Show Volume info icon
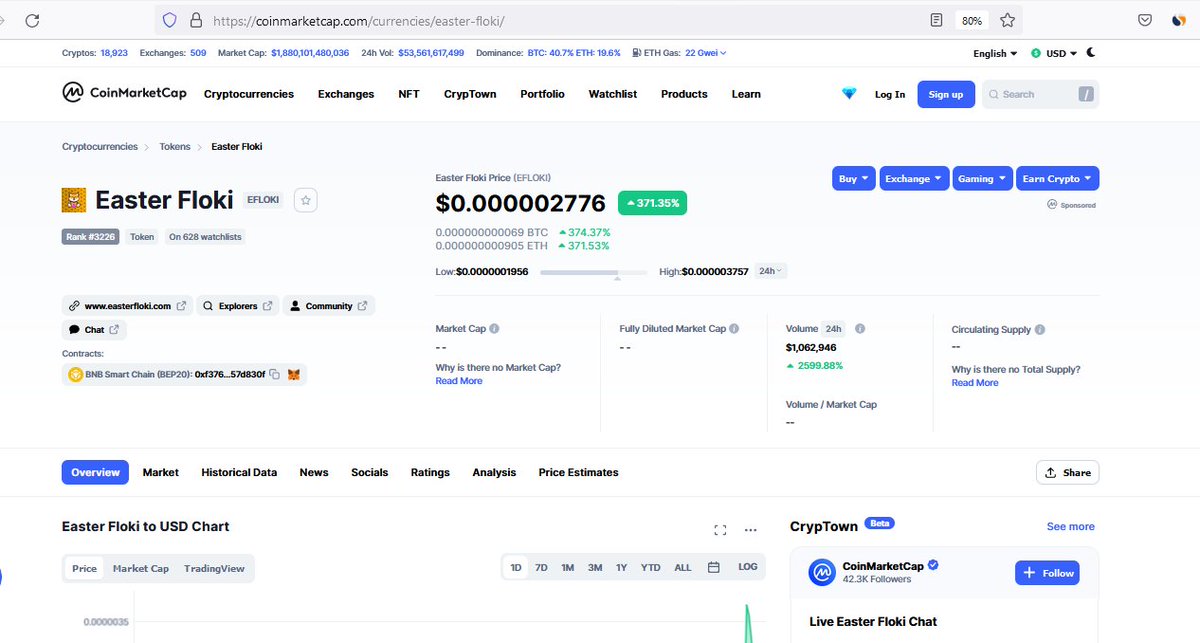This screenshot has width=1200, height=643. [x=860, y=329]
